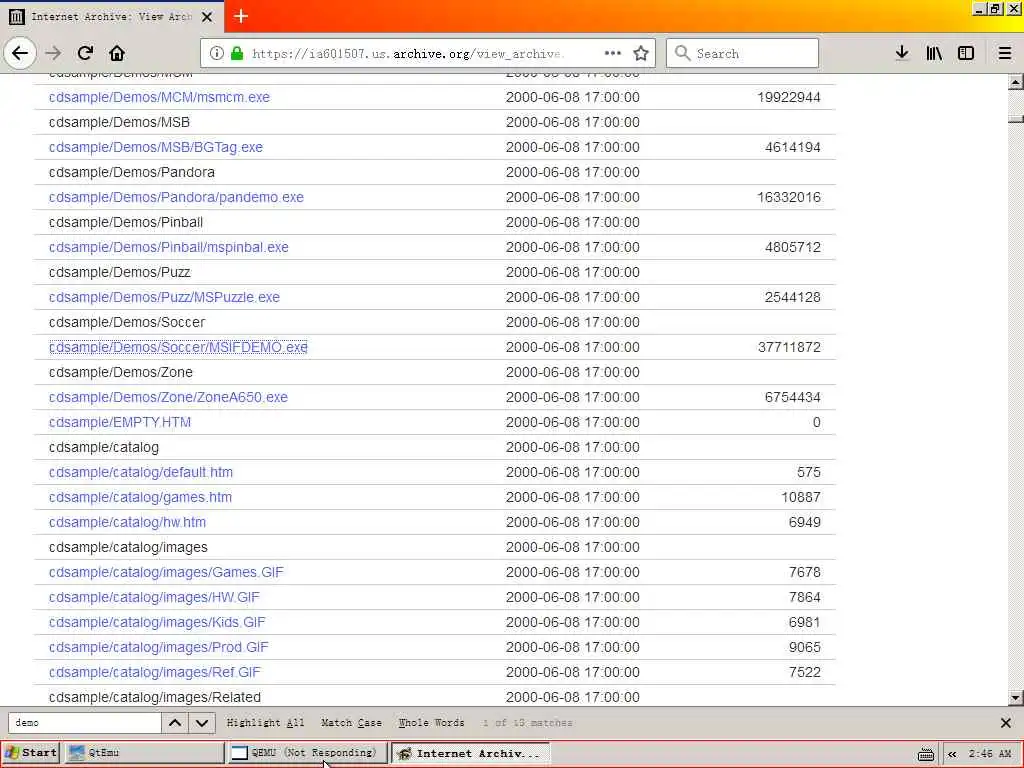Image resolution: width=1024 pixels, height=768 pixels.
Task: Open cdsample/Demos/Soccer/MSIFDEMO.exe link
Action: tap(178, 347)
